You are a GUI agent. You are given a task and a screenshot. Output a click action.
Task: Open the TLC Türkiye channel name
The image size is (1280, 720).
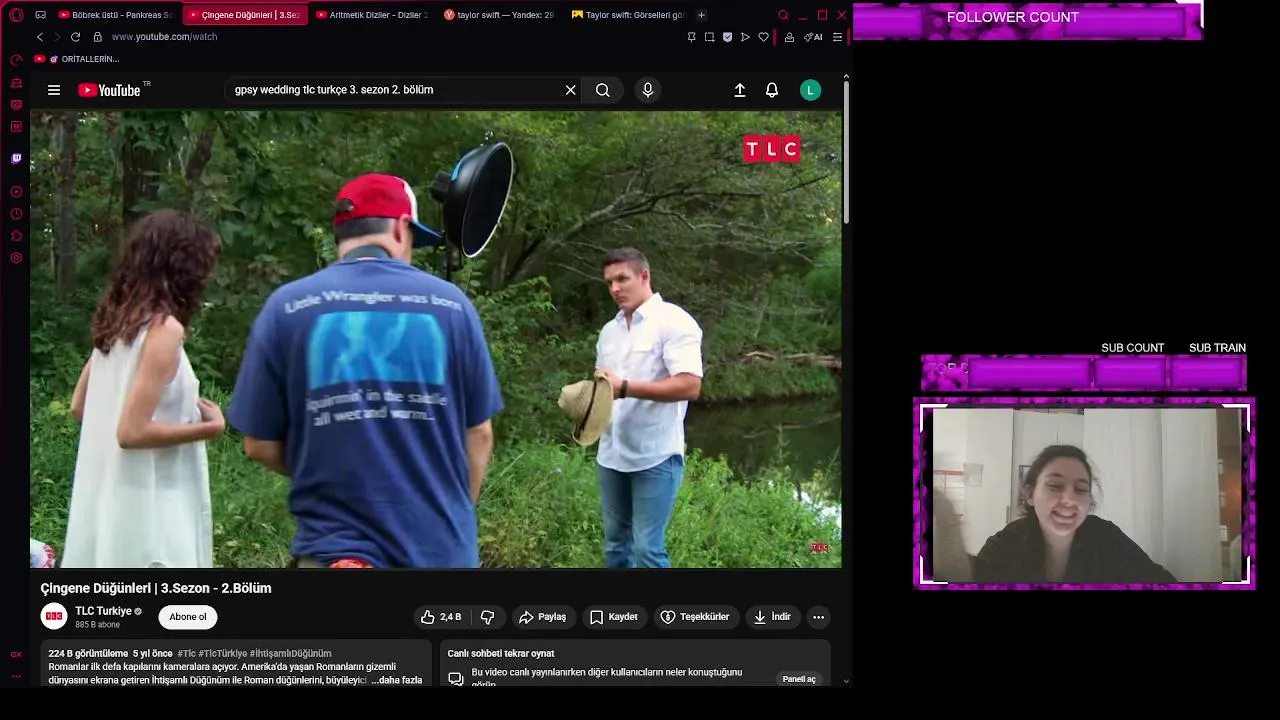coord(104,611)
